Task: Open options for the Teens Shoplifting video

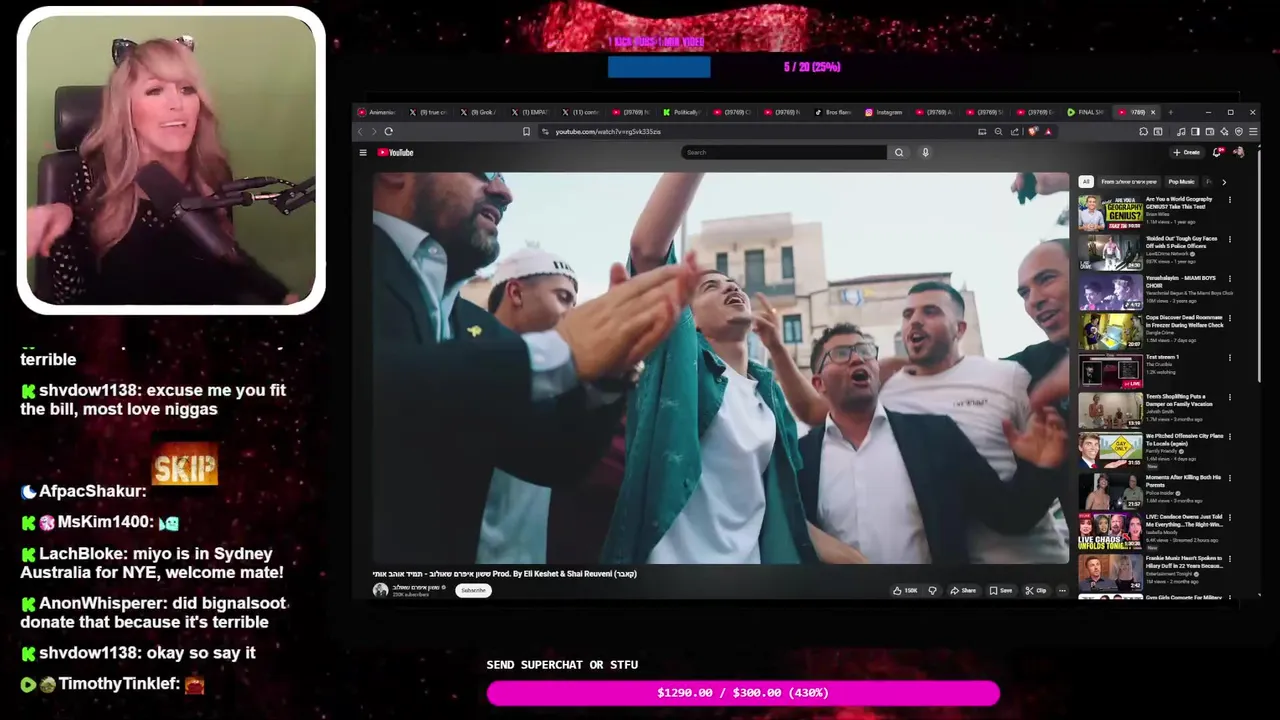Action: coord(1230,398)
